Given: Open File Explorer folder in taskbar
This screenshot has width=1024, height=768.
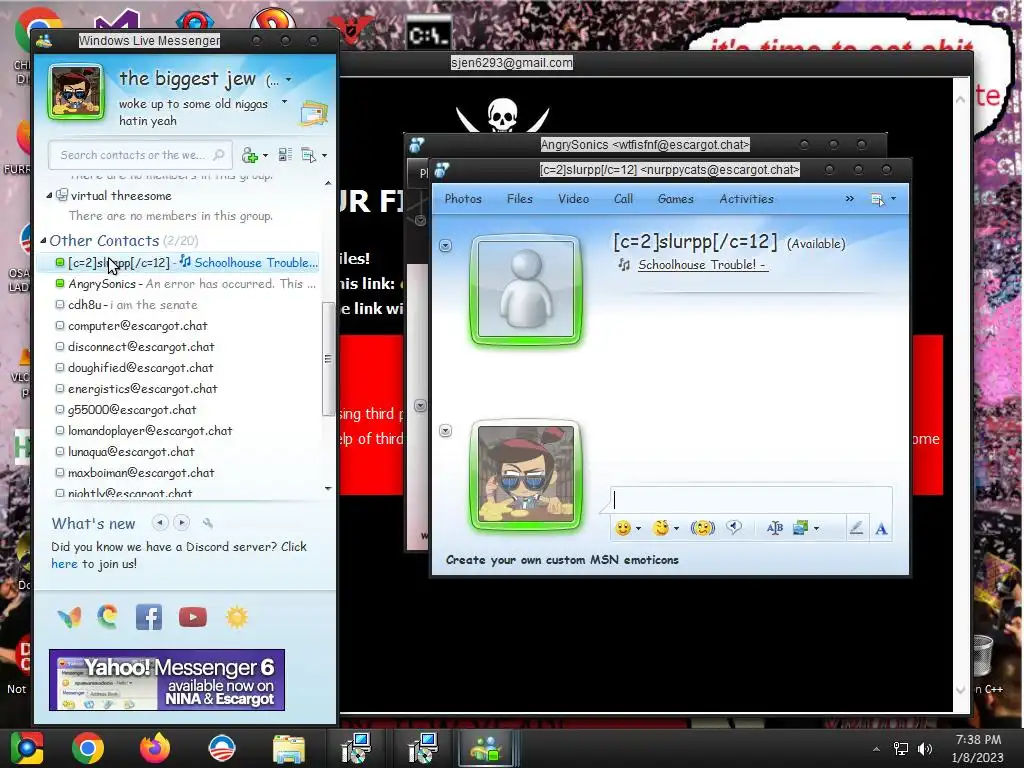Looking at the screenshot, I should pyautogui.click(x=289, y=749).
